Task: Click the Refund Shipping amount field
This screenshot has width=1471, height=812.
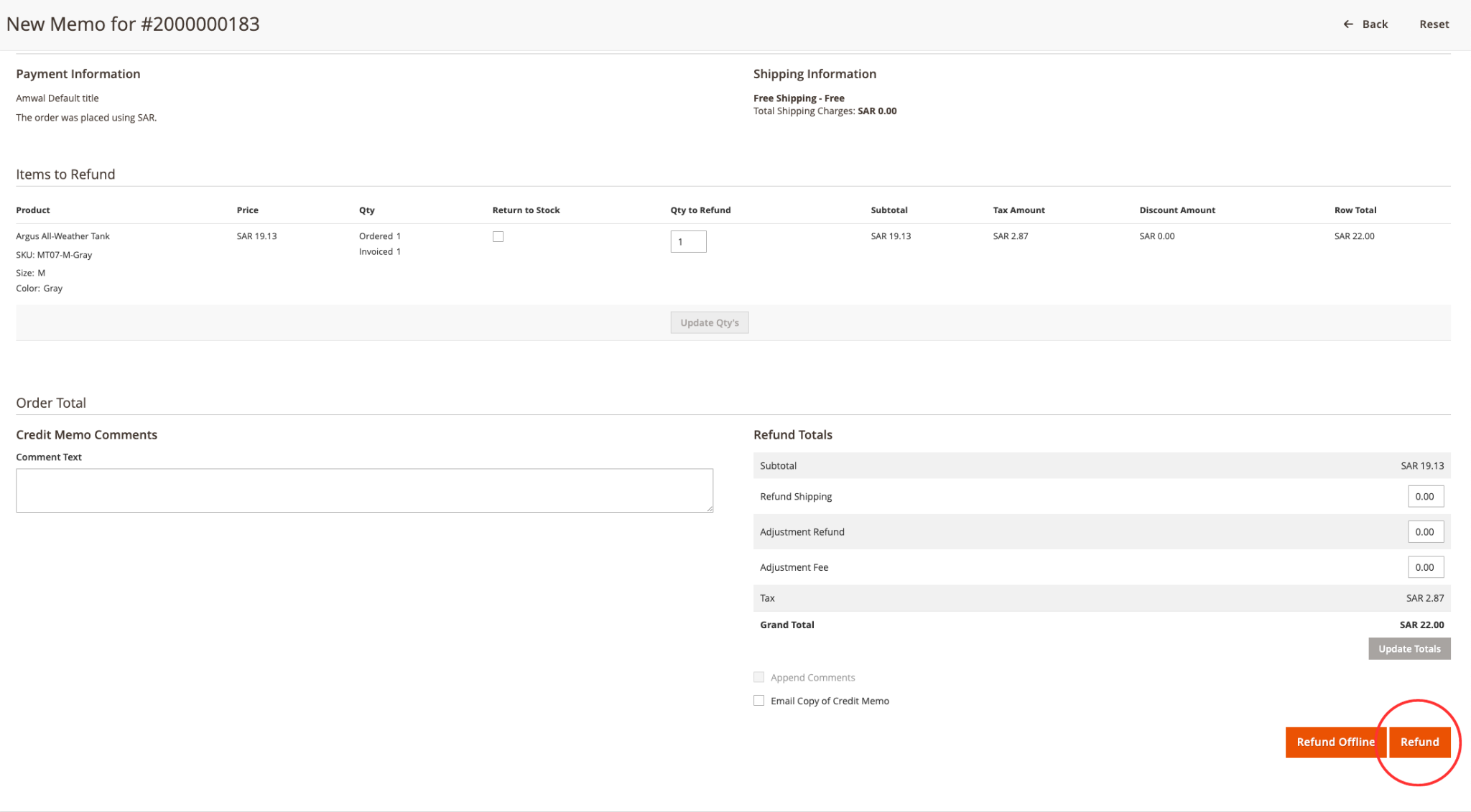Action: coord(1425,497)
